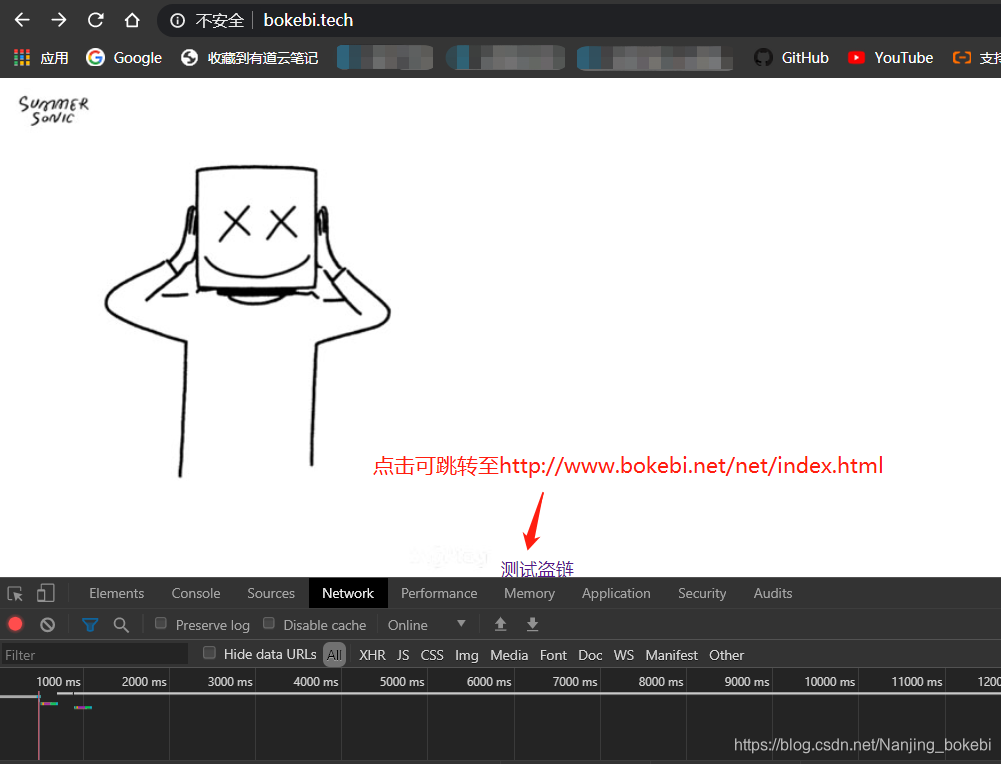The height and width of the screenshot is (764, 1001).
Task: Focus the network Filter text field
Action: 94,655
